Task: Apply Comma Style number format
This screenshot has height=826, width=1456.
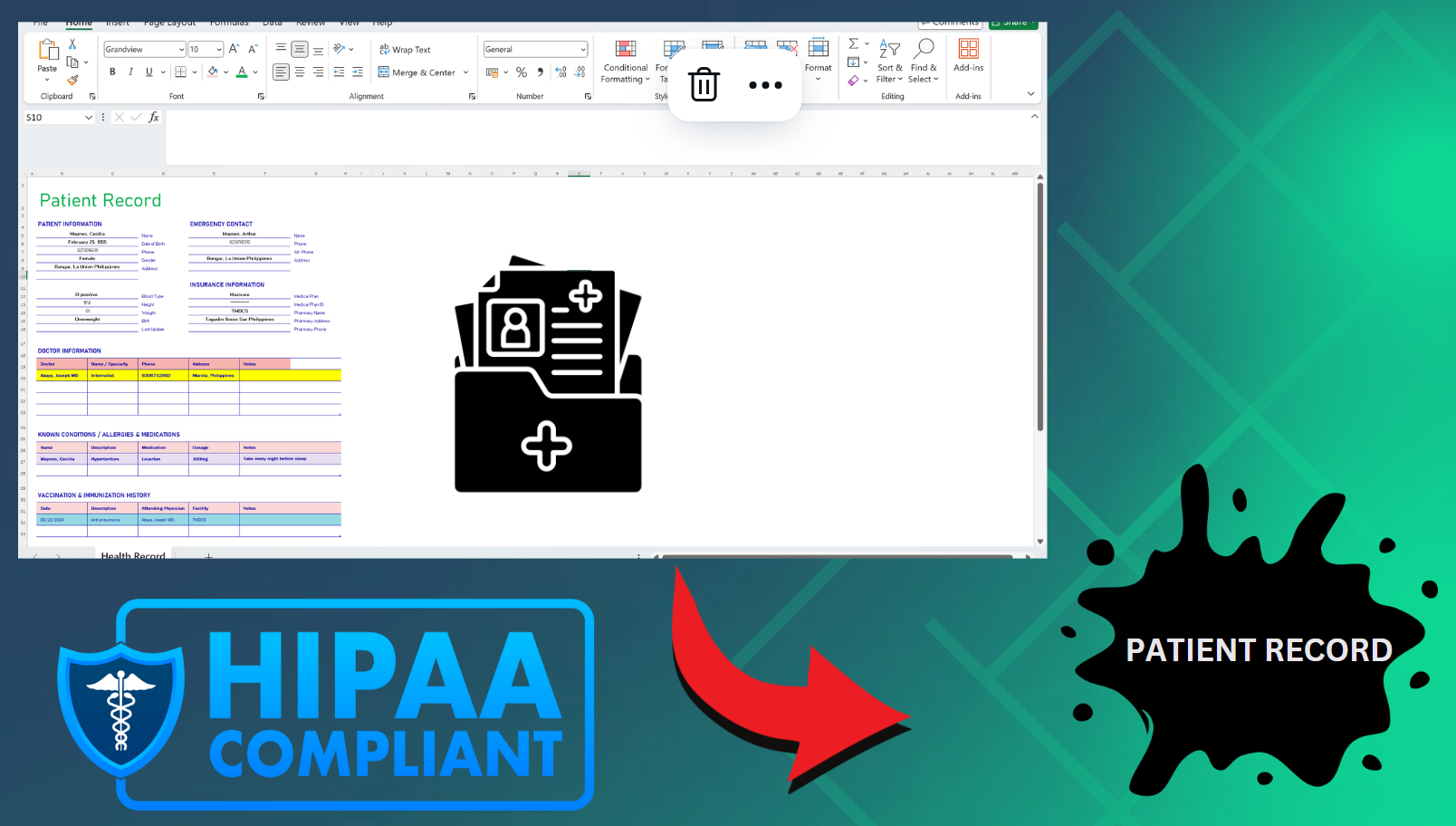Action: pos(541,72)
